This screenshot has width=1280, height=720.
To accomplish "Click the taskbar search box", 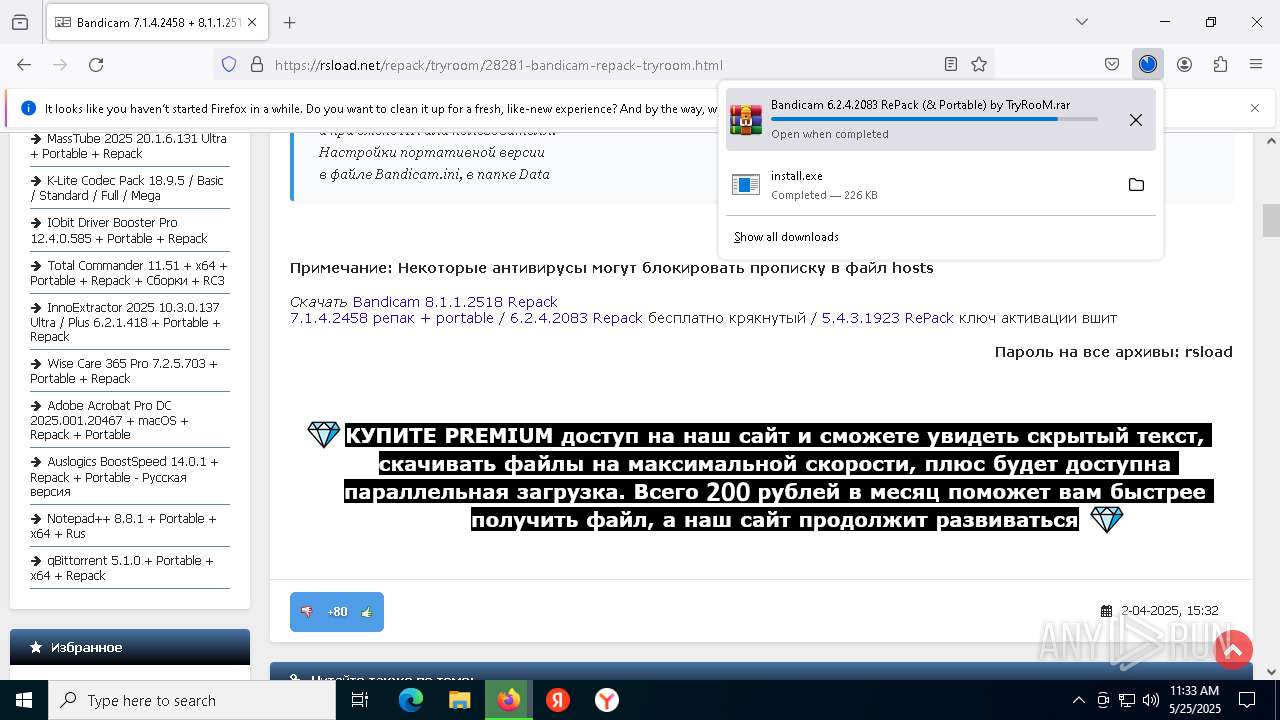I will click(x=192, y=700).
